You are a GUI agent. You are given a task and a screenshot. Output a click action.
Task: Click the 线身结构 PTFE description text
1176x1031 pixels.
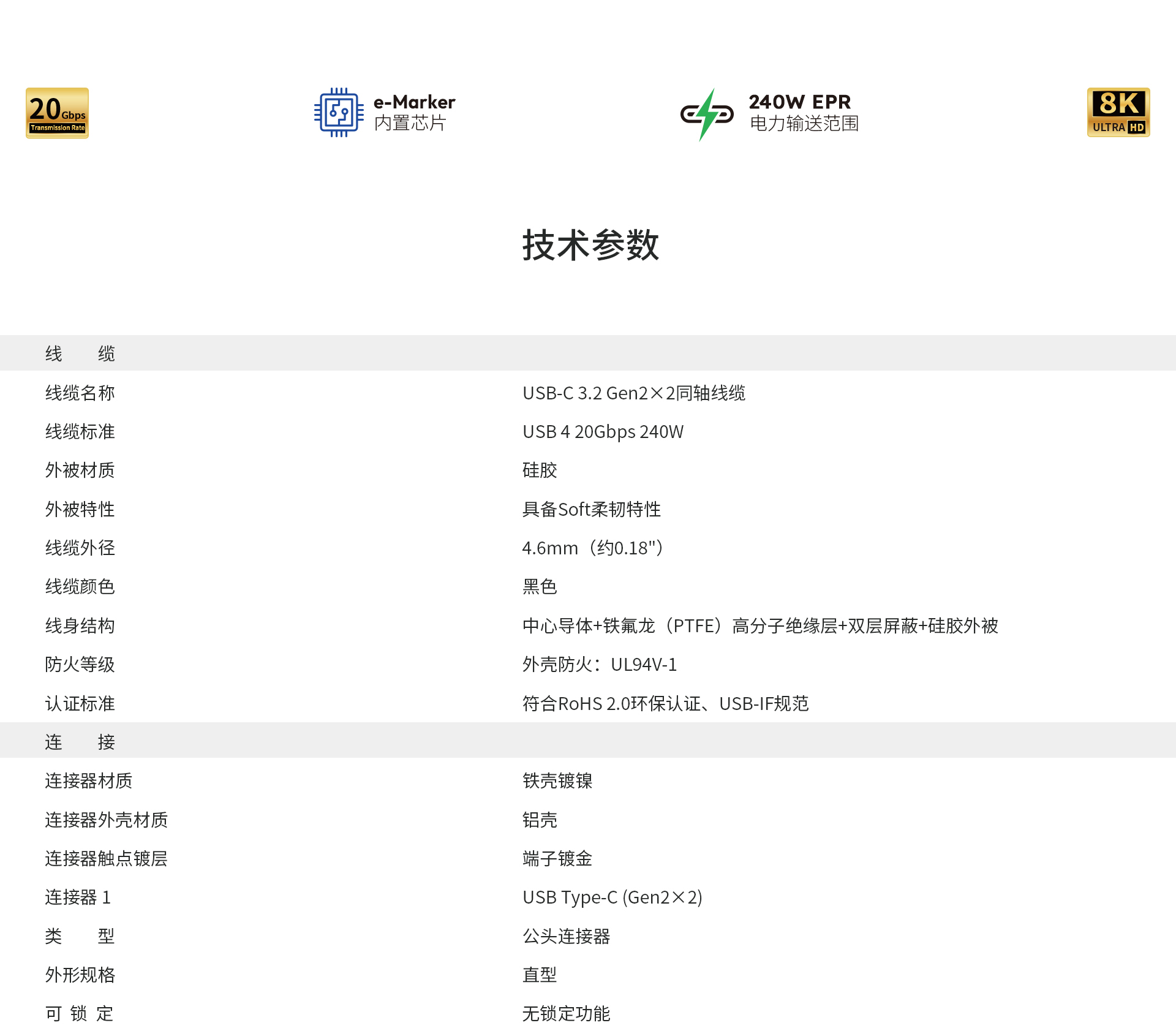click(759, 626)
